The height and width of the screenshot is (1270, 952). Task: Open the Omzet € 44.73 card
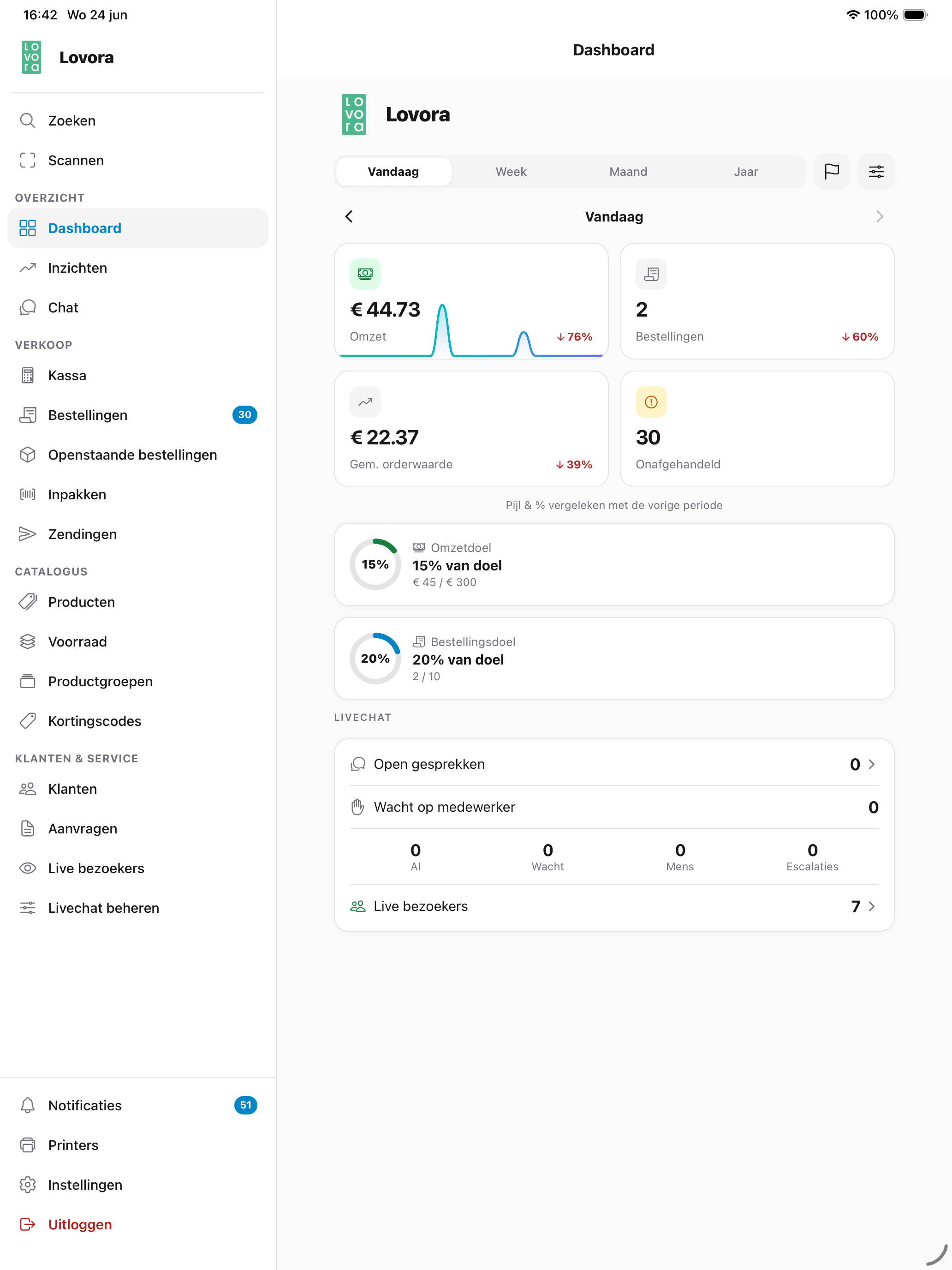(471, 301)
